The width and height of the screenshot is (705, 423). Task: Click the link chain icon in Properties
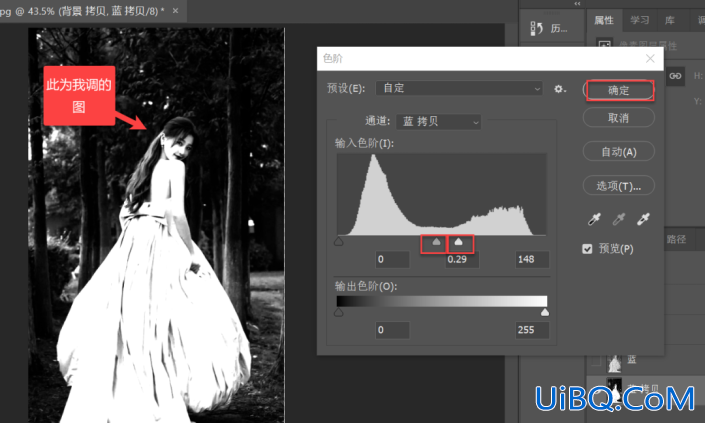pos(675,76)
